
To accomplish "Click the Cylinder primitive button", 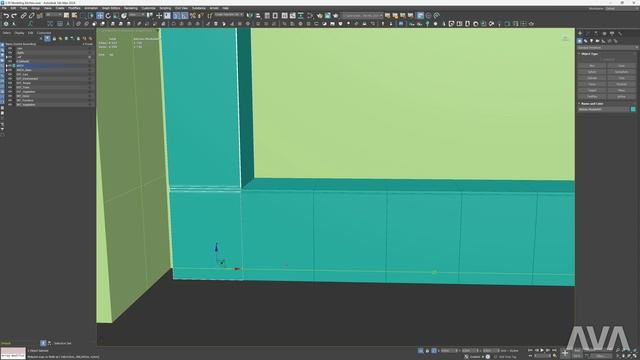I will point(592,78).
